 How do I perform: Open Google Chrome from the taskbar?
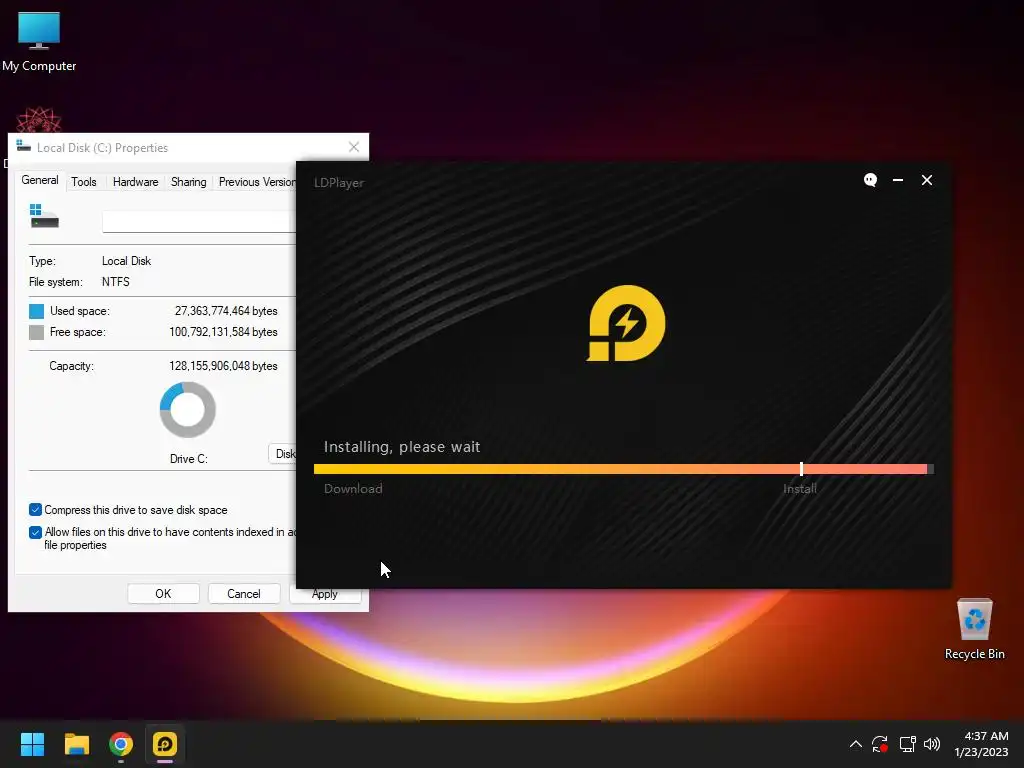click(x=121, y=744)
